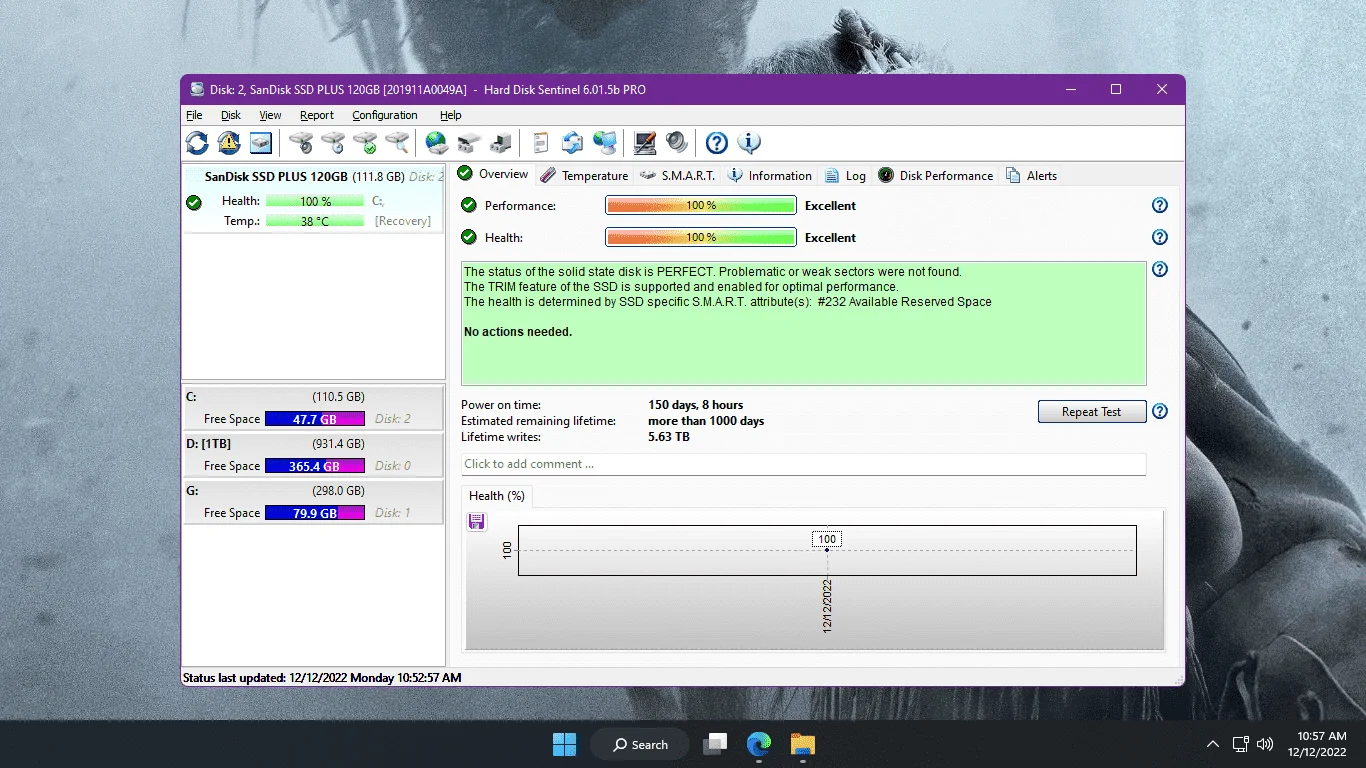The height and width of the screenshot is (768, 1366).
Task: Click the D: free space 365.4 GB bar
Action: pos(315,466)
